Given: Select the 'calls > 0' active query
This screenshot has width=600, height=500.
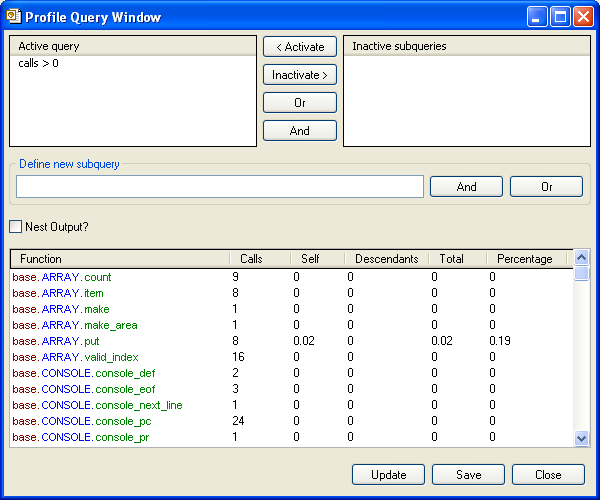Looking at the screenshot, I should 38,64.
